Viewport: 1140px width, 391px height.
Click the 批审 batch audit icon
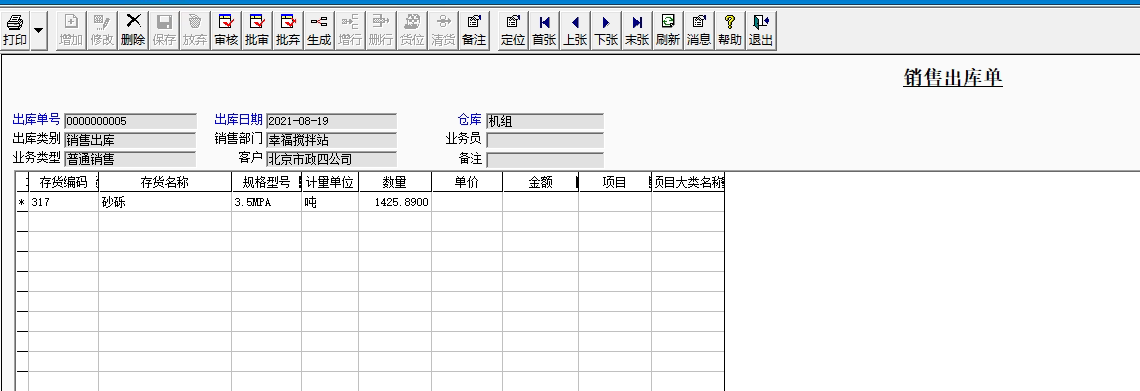point(257,31)
